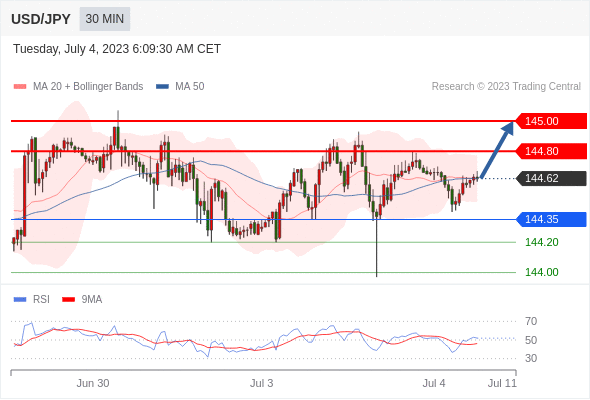
Task: Click the blue RSI legend swatch
Action: tap(20, 300)
